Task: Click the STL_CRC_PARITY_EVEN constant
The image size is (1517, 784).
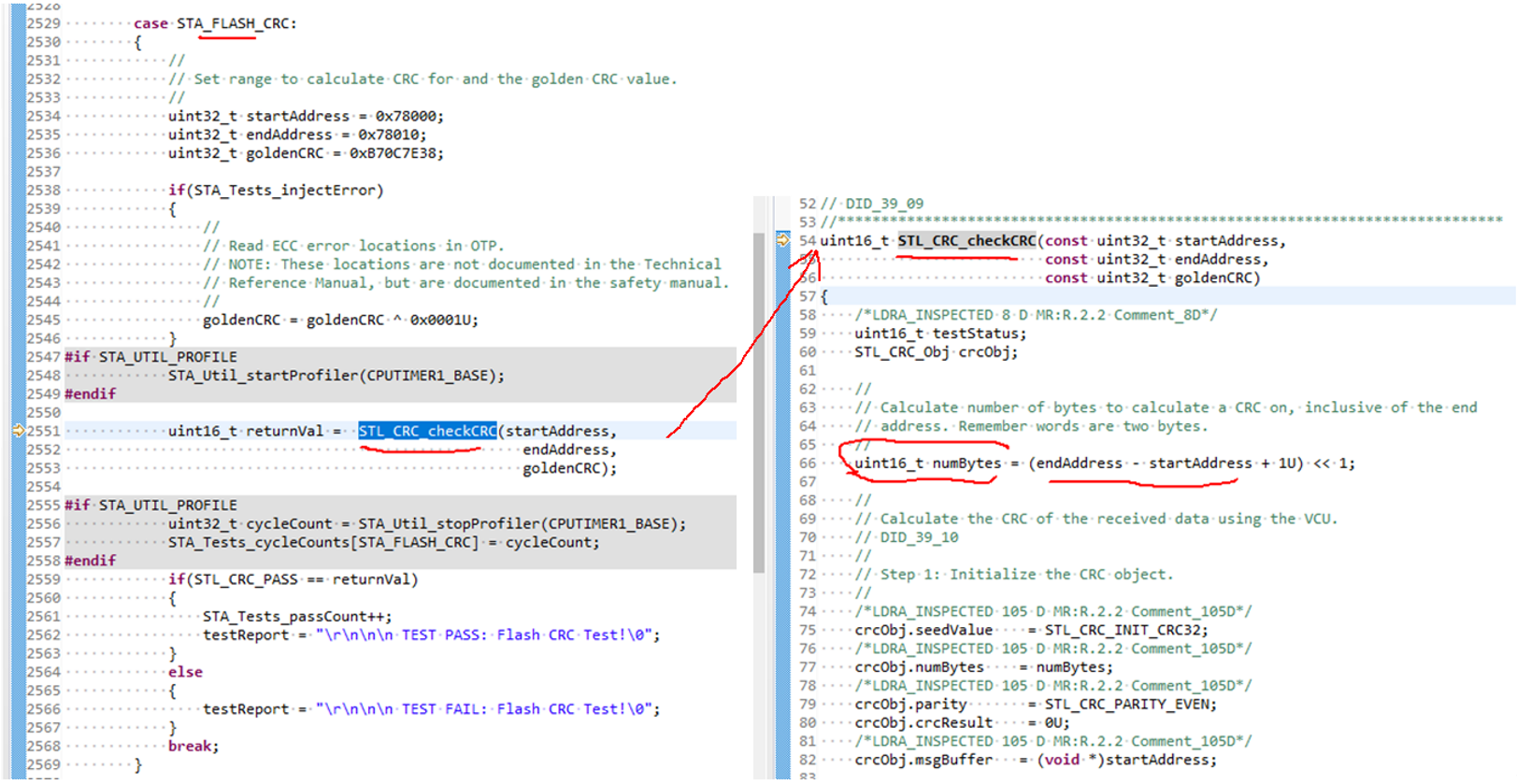Action: click(x=1126, y=705)
